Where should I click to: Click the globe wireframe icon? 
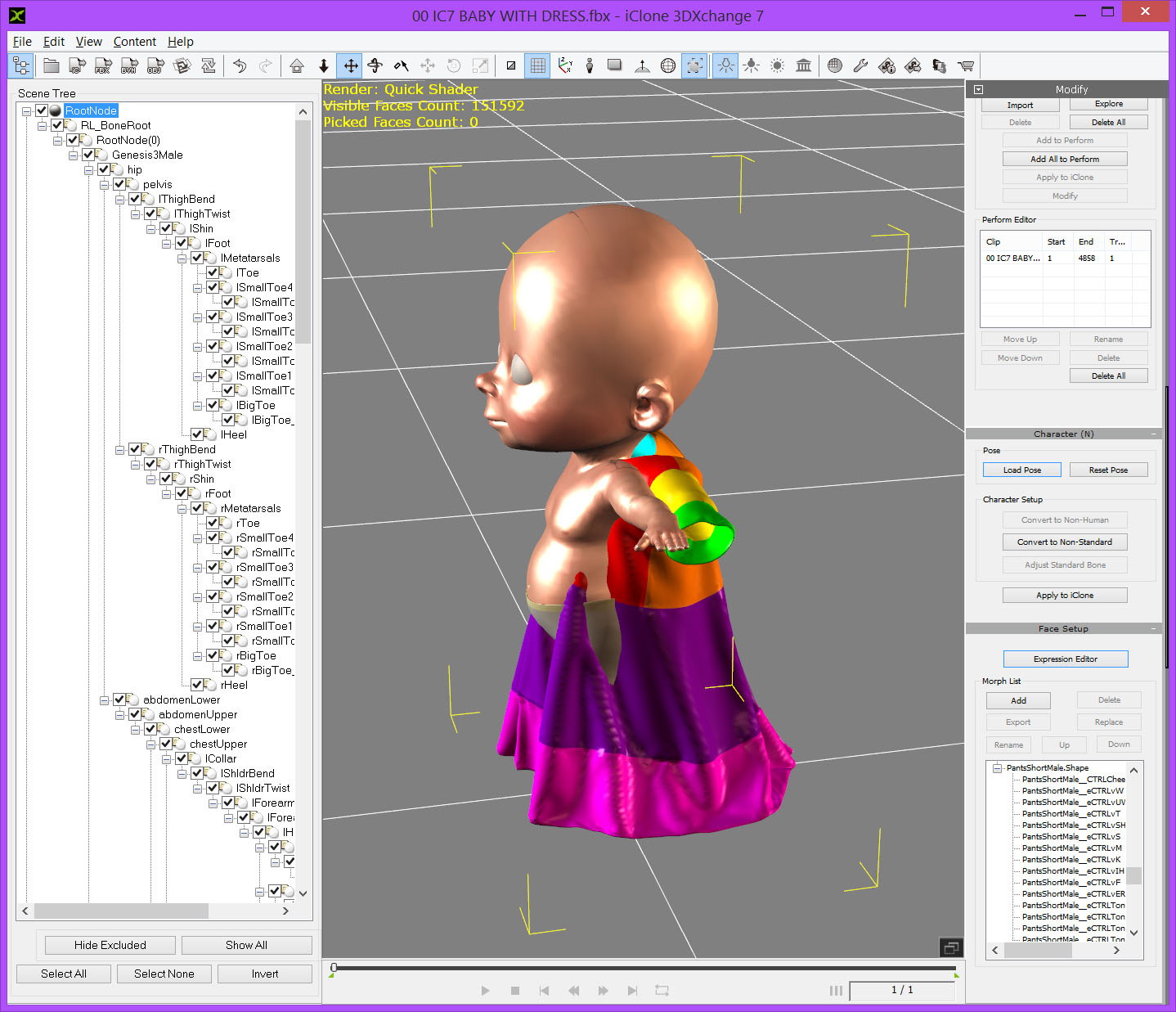coord(668,65)
